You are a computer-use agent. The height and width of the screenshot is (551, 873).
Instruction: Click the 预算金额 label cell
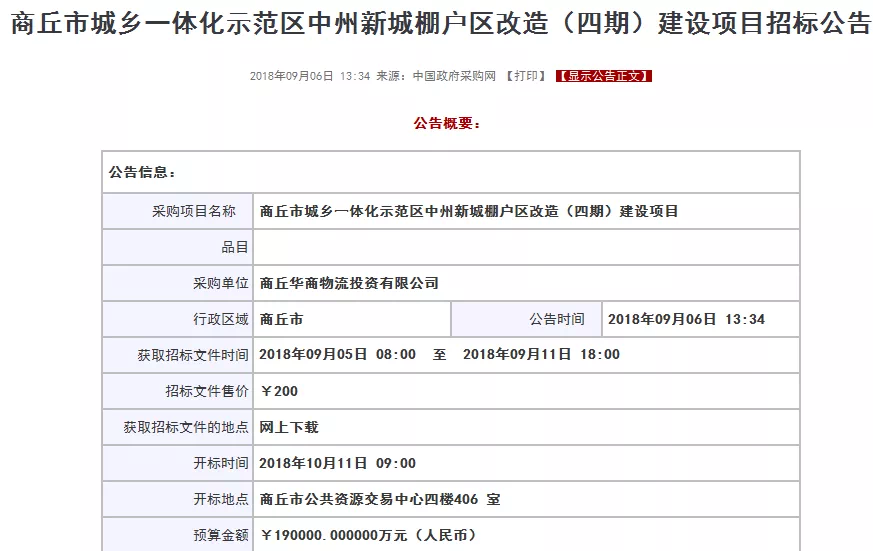tap(178, 535)
